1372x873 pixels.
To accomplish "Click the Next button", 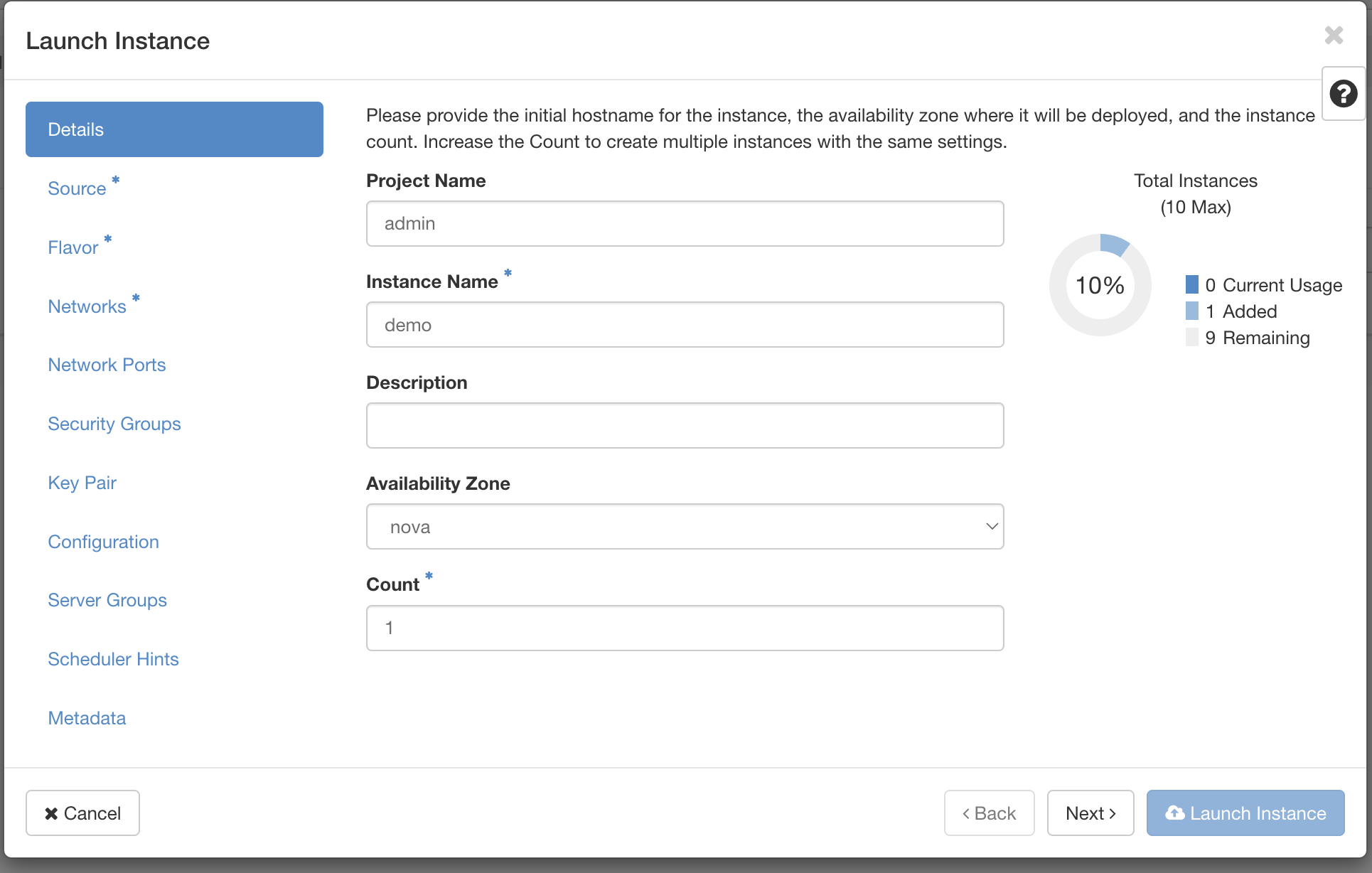I will 1090,813.
